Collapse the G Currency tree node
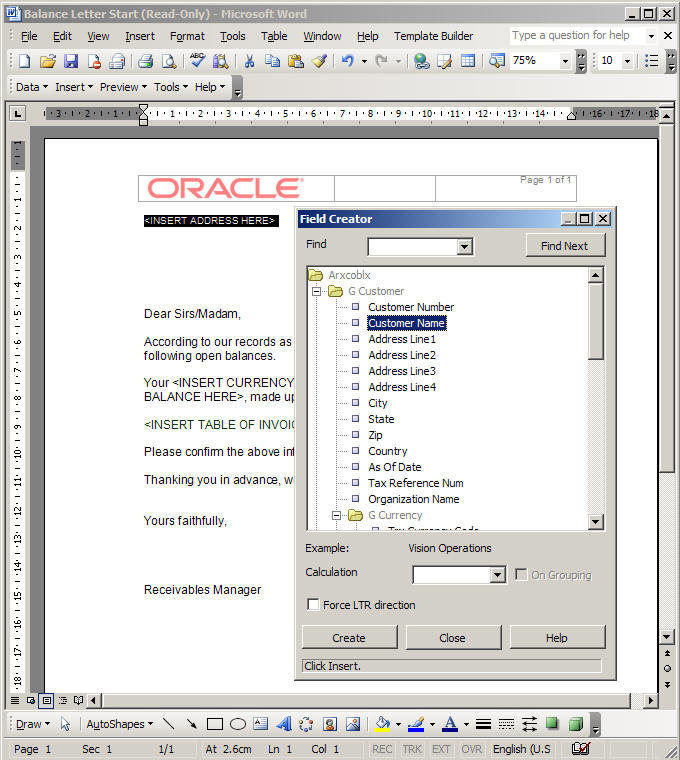 click(x=336, y=515)
